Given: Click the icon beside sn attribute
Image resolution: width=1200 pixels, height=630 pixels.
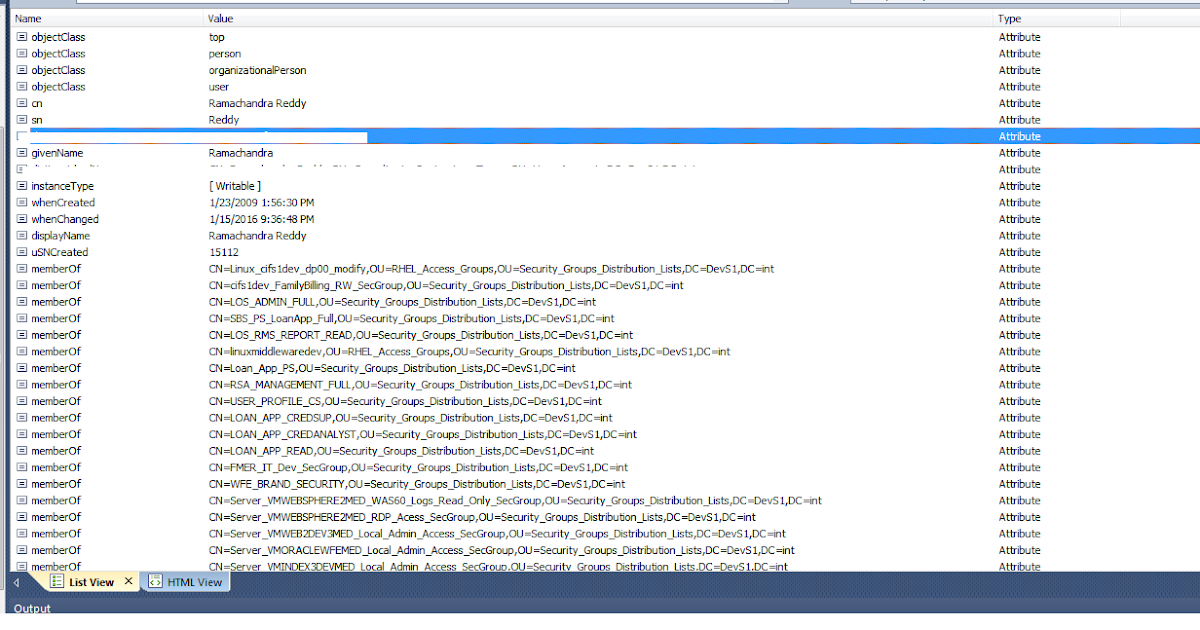Looking at the screenshot, I should (22, 120).
